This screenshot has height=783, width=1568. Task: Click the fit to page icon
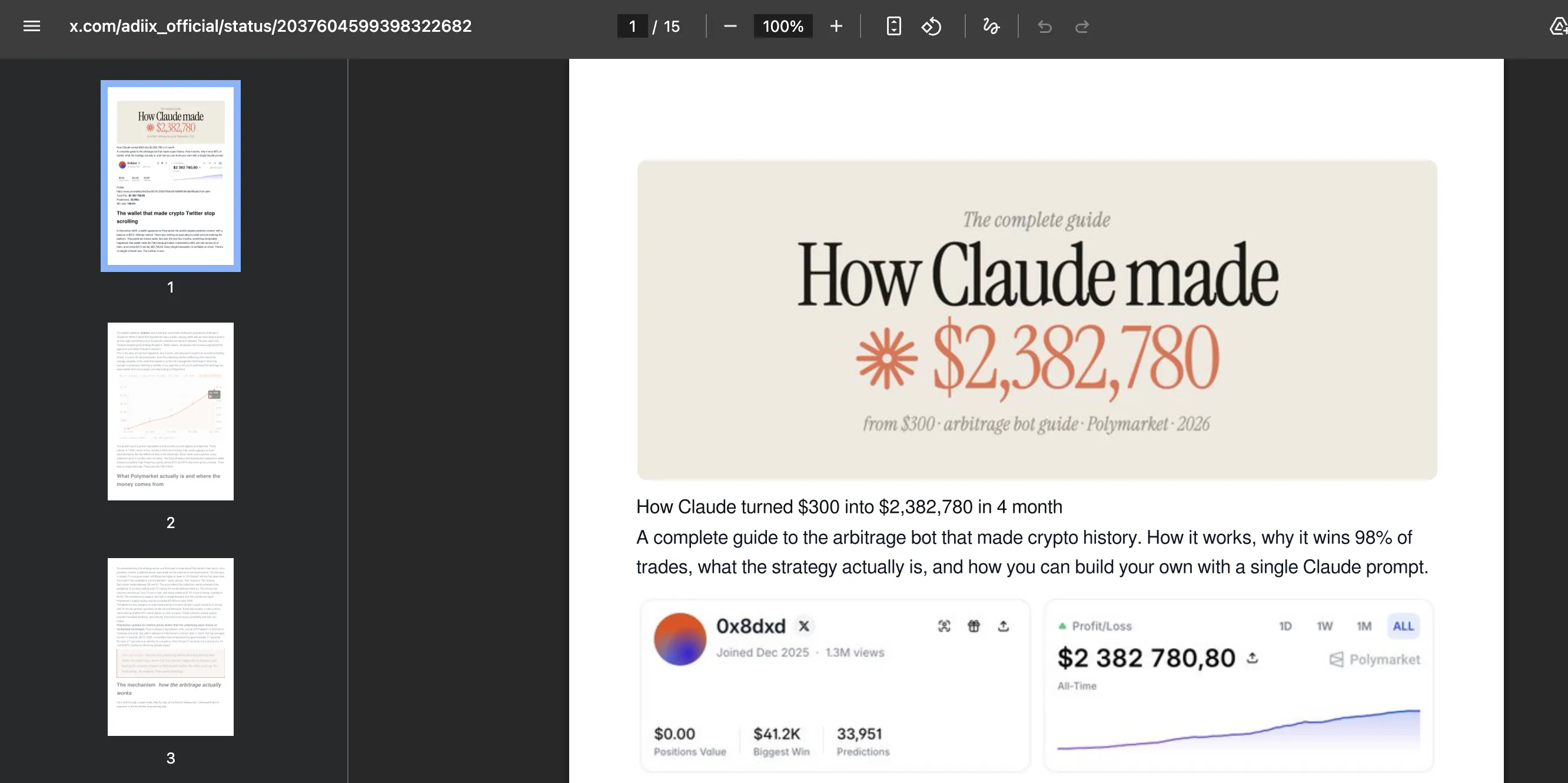(893, 26)
